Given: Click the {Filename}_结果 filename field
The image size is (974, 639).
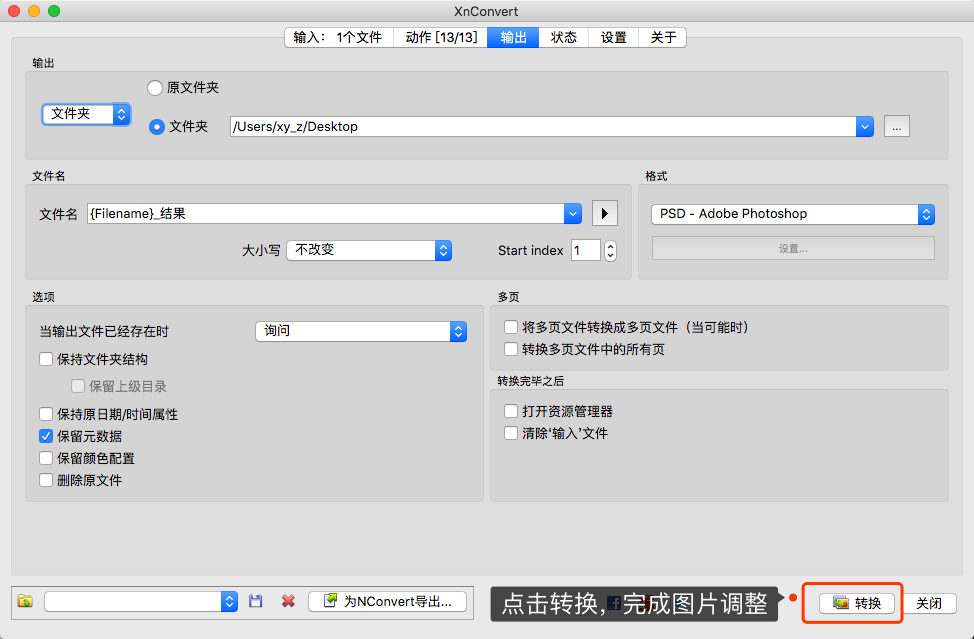Looking at the screenshot, I should click(x=325, y=214).
